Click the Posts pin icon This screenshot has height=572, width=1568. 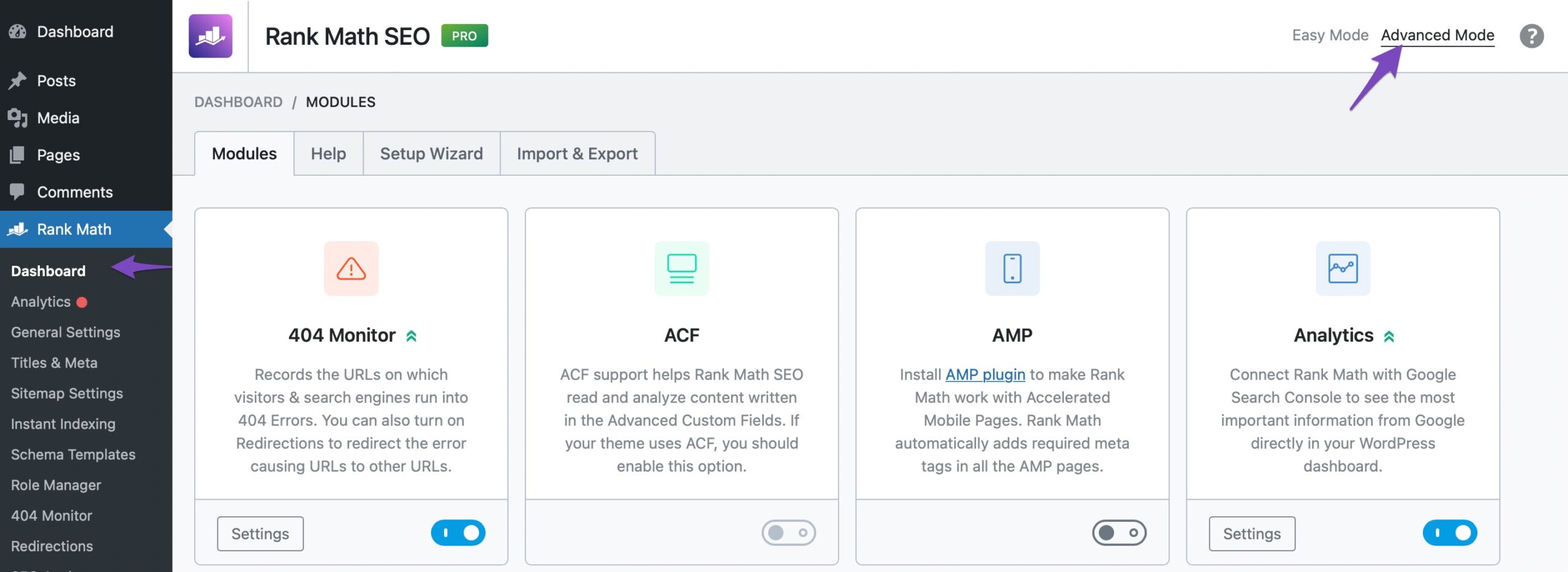tap(18, 80)
